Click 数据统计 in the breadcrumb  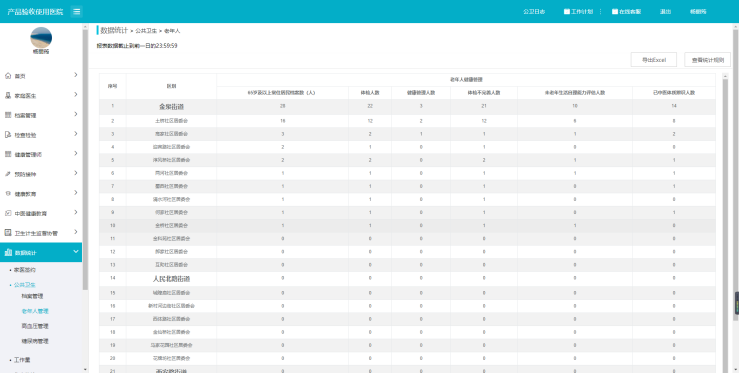114,30
